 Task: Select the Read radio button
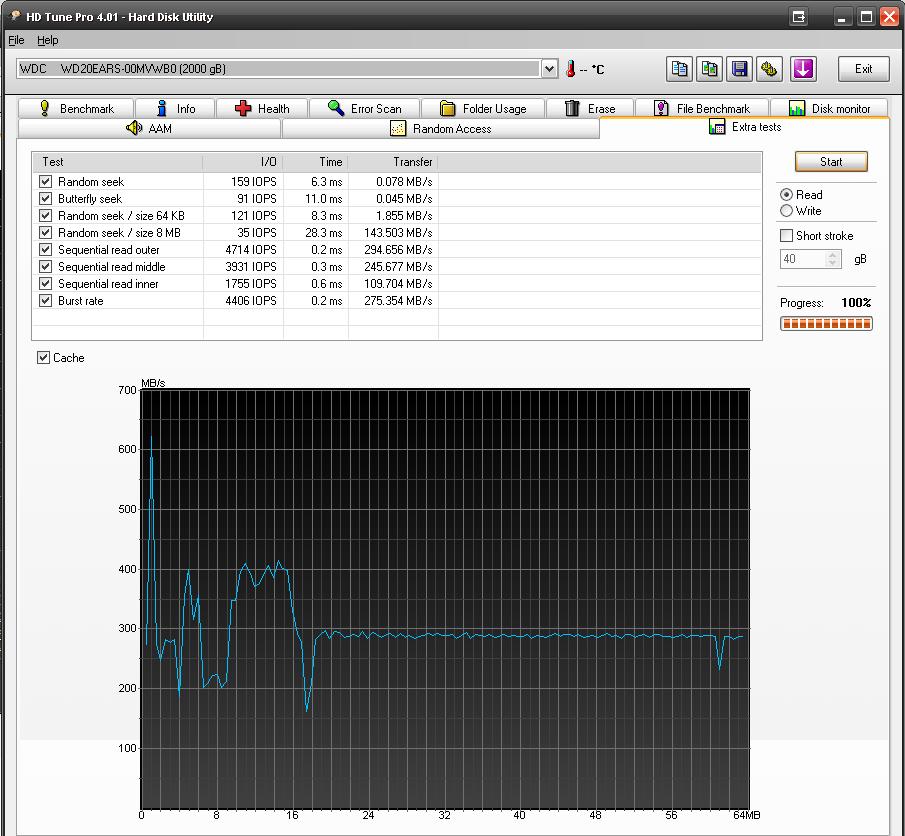(786, 195)
